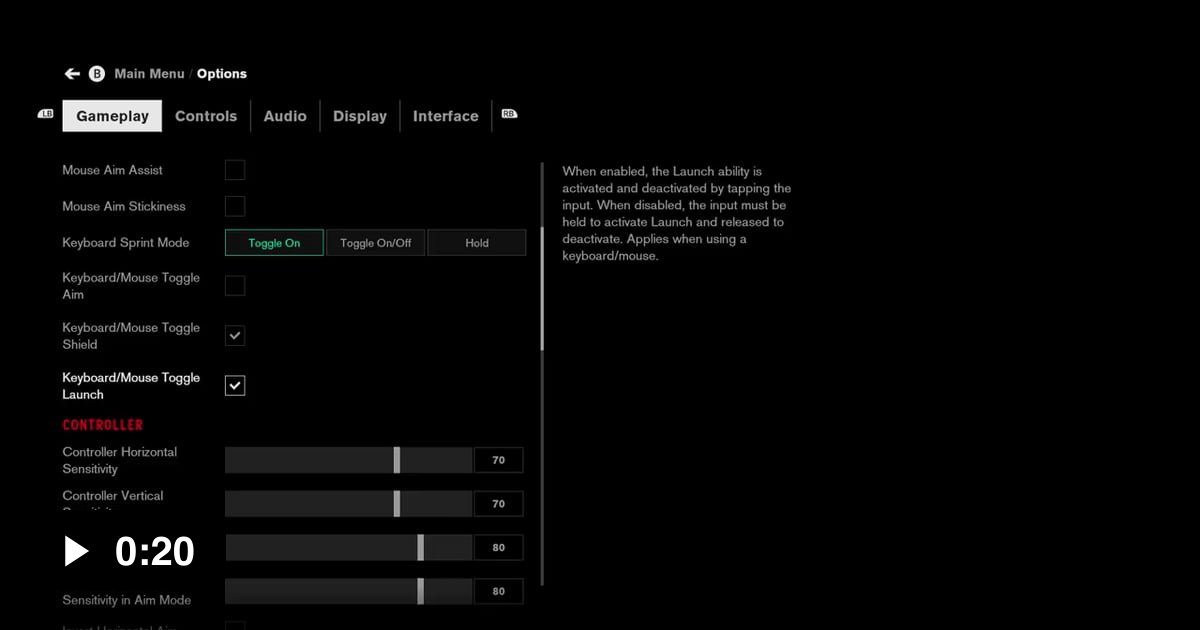Open the Audio settings tab
The width and height of the screenshot is (1200, 630).
click(285, 116)
